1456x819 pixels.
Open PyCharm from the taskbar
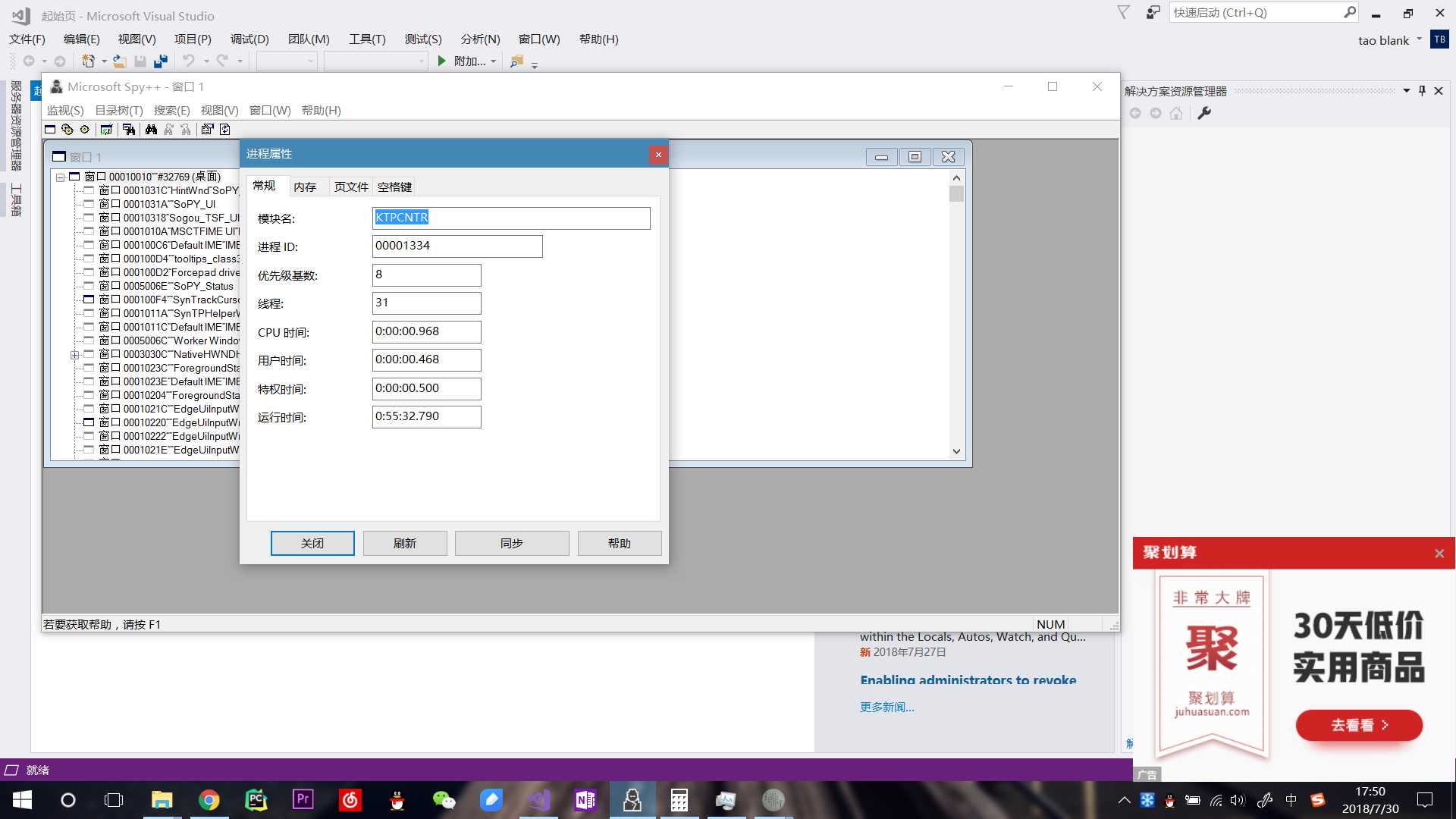click(256, 800)
